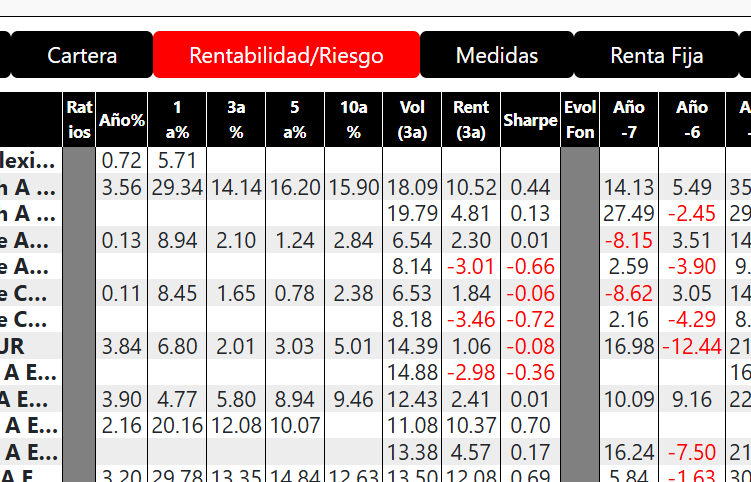The image size is (751, 482).
Task: Click the red -4.29 cell
Action: point(692,320)
